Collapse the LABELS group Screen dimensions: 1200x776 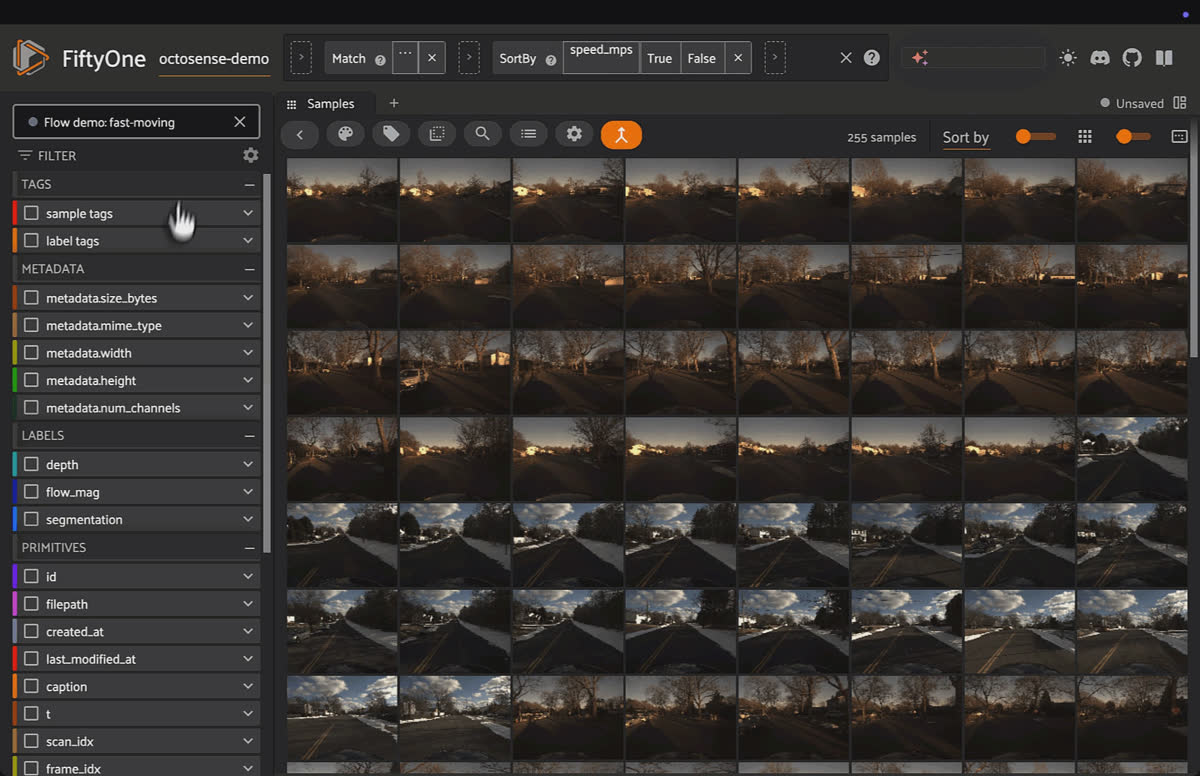pyautogui.click(x=249, y=436)
